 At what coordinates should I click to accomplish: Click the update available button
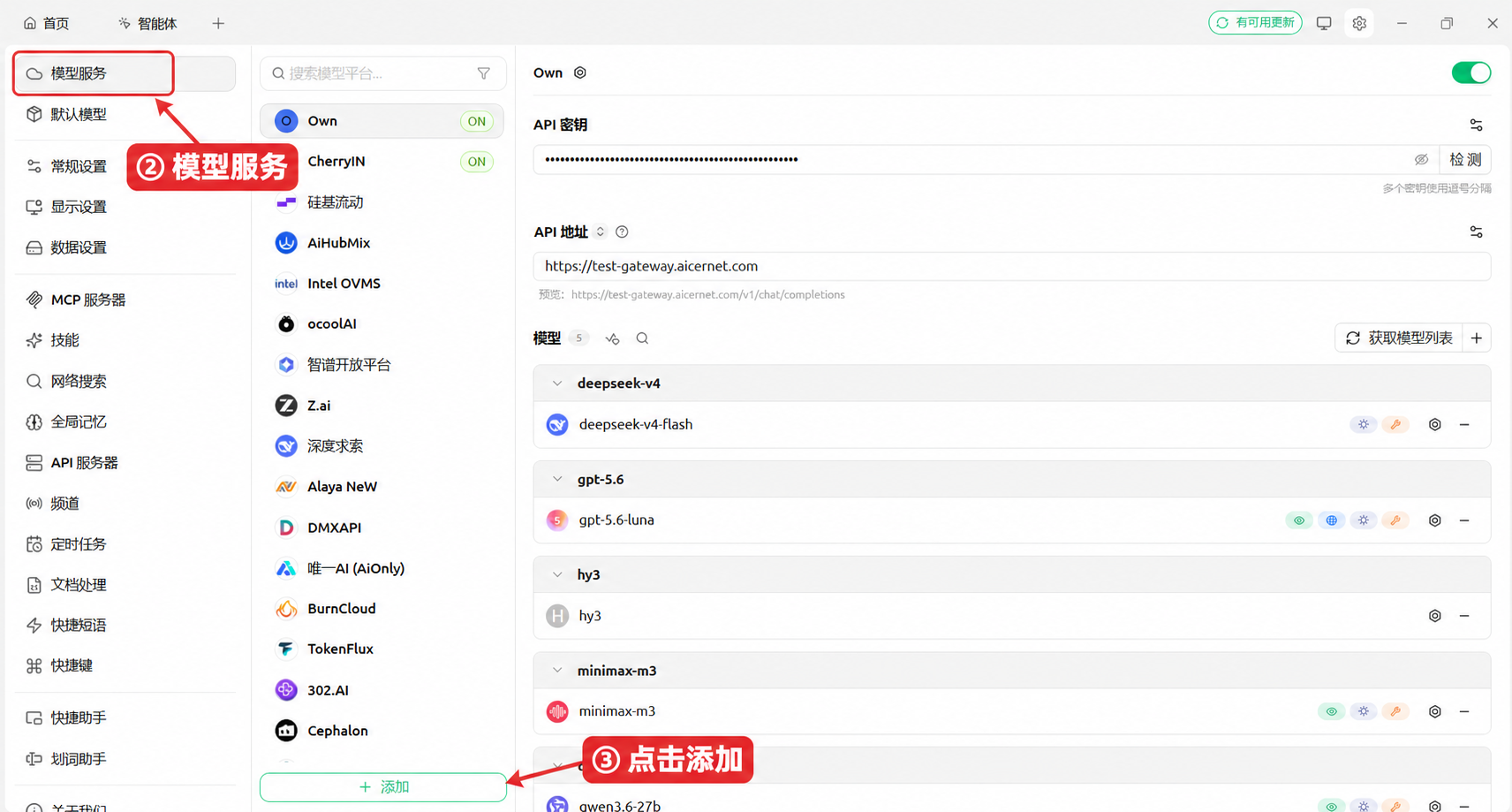pos(1255,23)
